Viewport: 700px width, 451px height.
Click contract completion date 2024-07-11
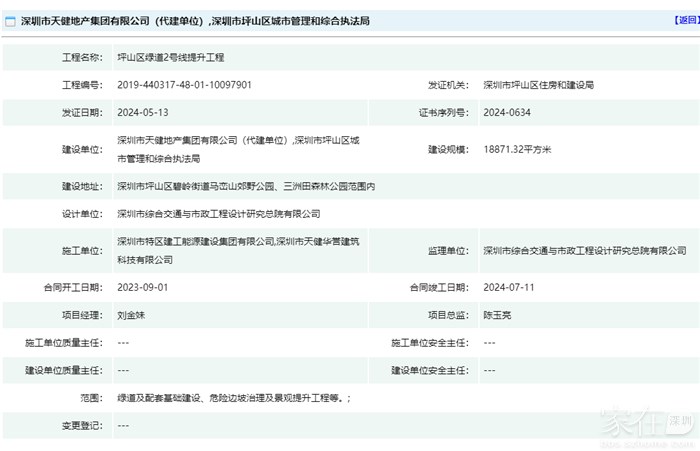pos(507,286)
